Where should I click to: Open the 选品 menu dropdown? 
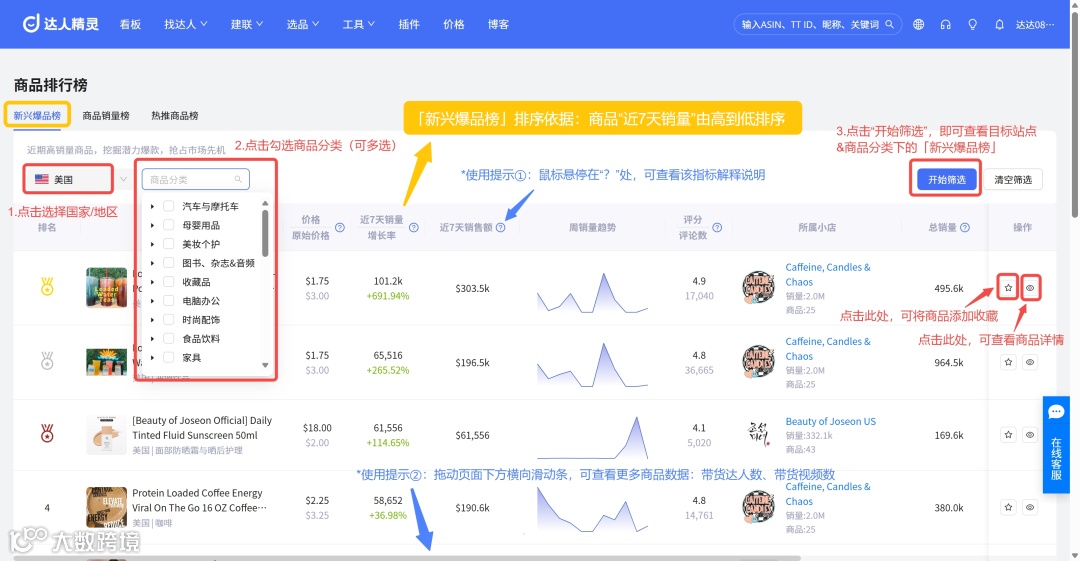[x=302, y=24]
